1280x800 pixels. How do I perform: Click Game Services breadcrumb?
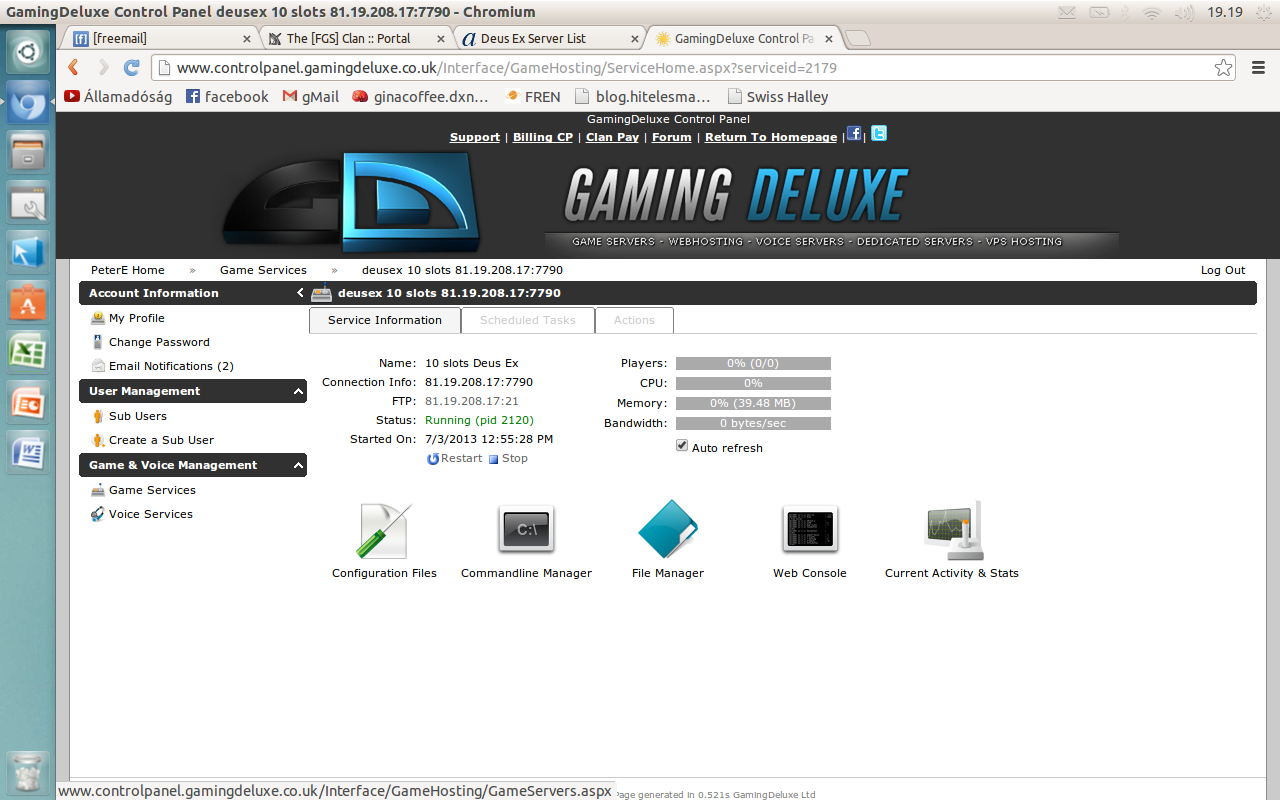(263, 270)
